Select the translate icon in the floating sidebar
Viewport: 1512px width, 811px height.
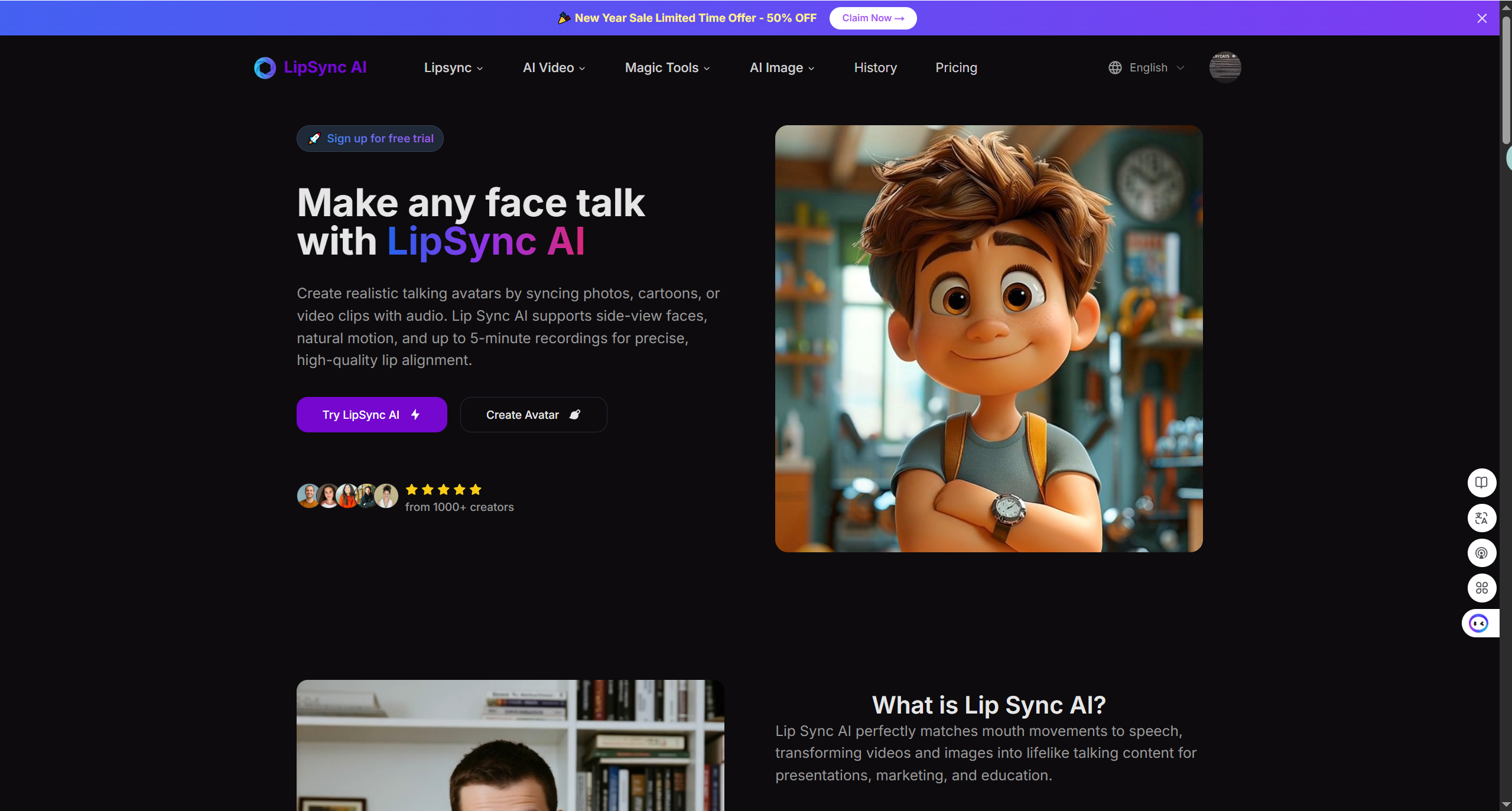point(1481,518)
